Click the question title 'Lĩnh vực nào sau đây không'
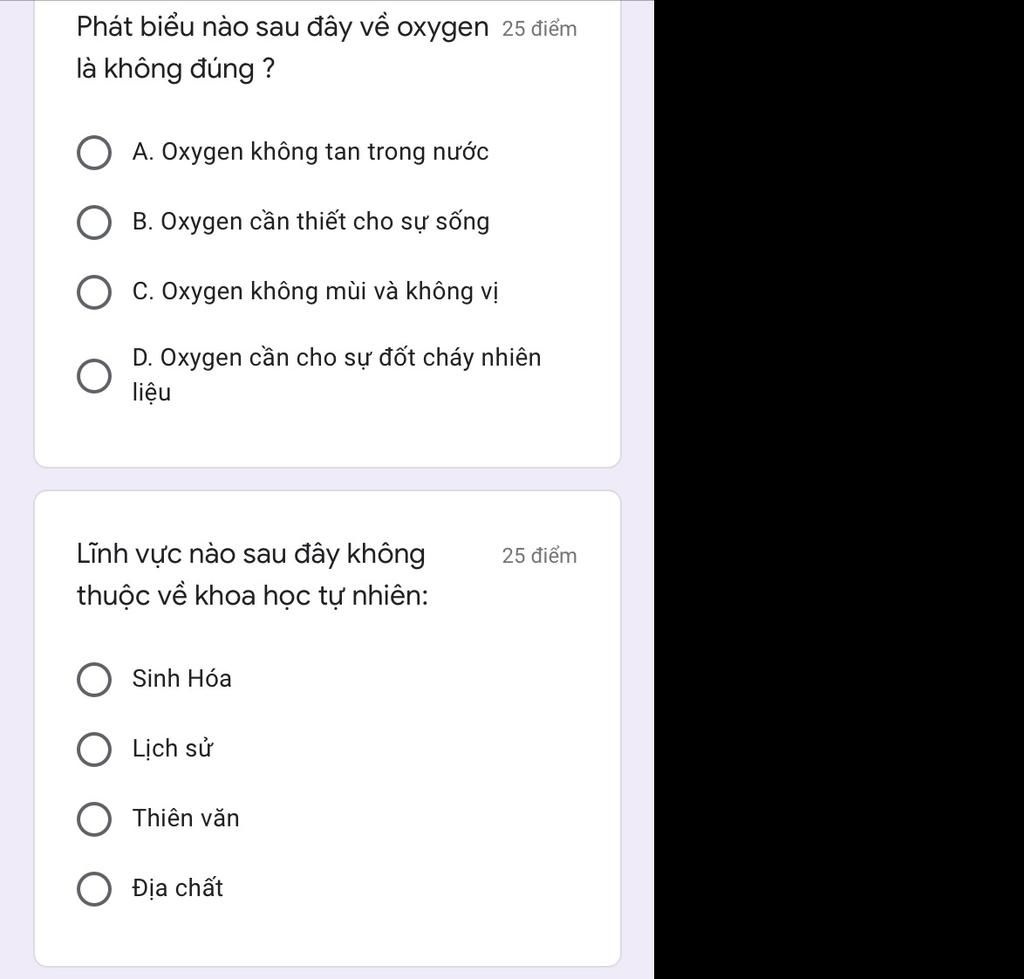This screenshot has width=1024, height=979. point(251,554)
